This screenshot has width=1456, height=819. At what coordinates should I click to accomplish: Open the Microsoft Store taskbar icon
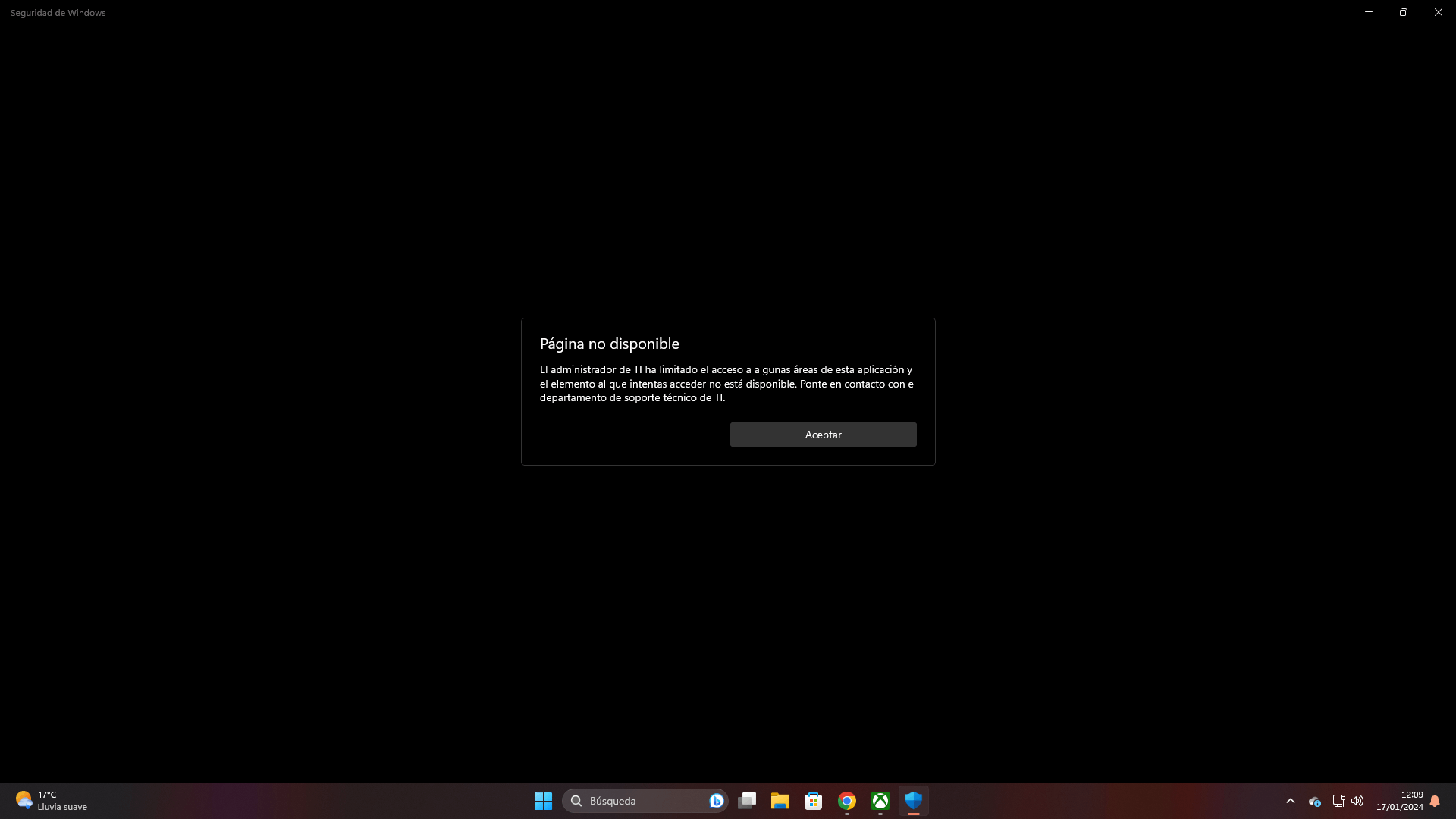814,801
